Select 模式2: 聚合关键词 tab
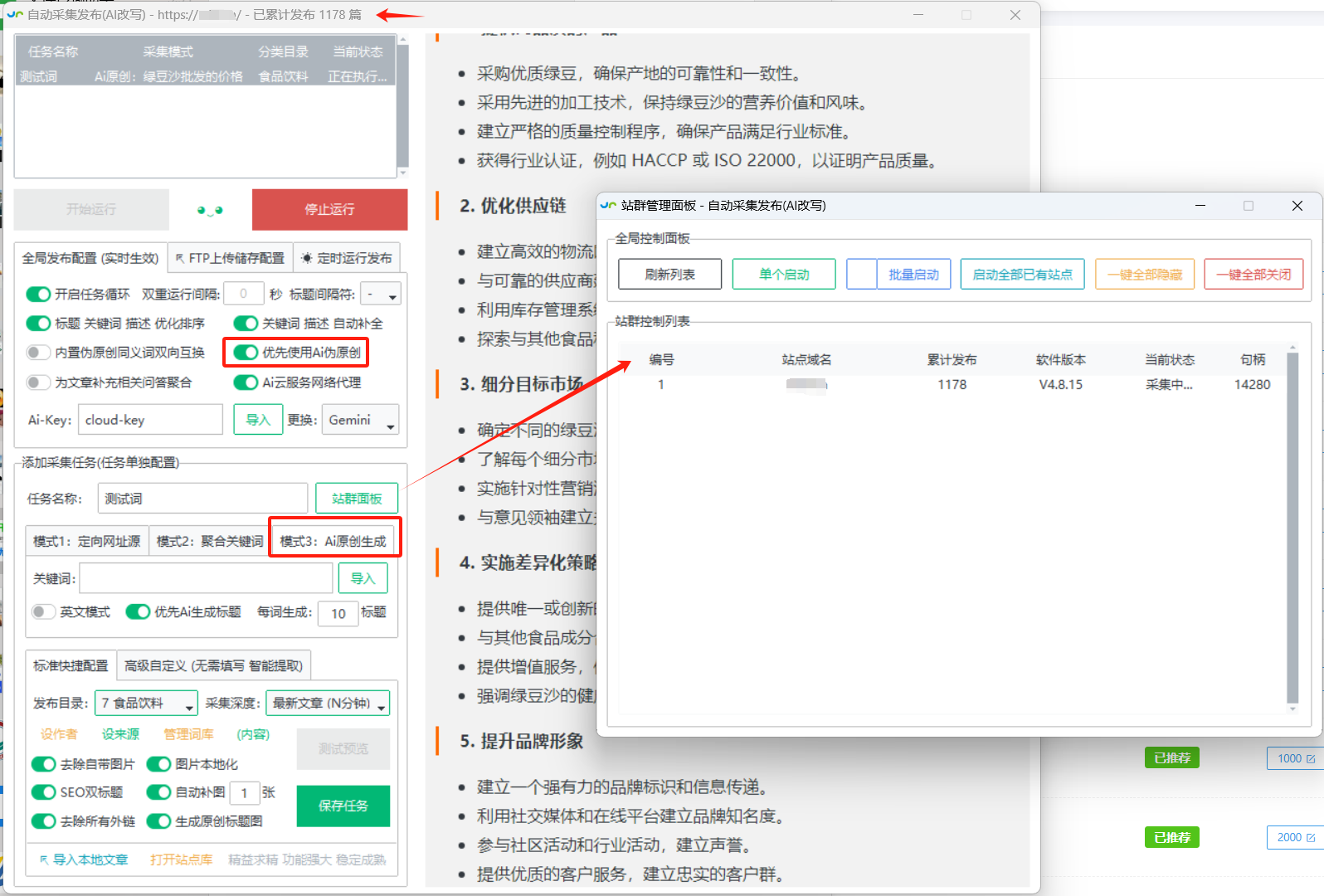 [210, 541]
